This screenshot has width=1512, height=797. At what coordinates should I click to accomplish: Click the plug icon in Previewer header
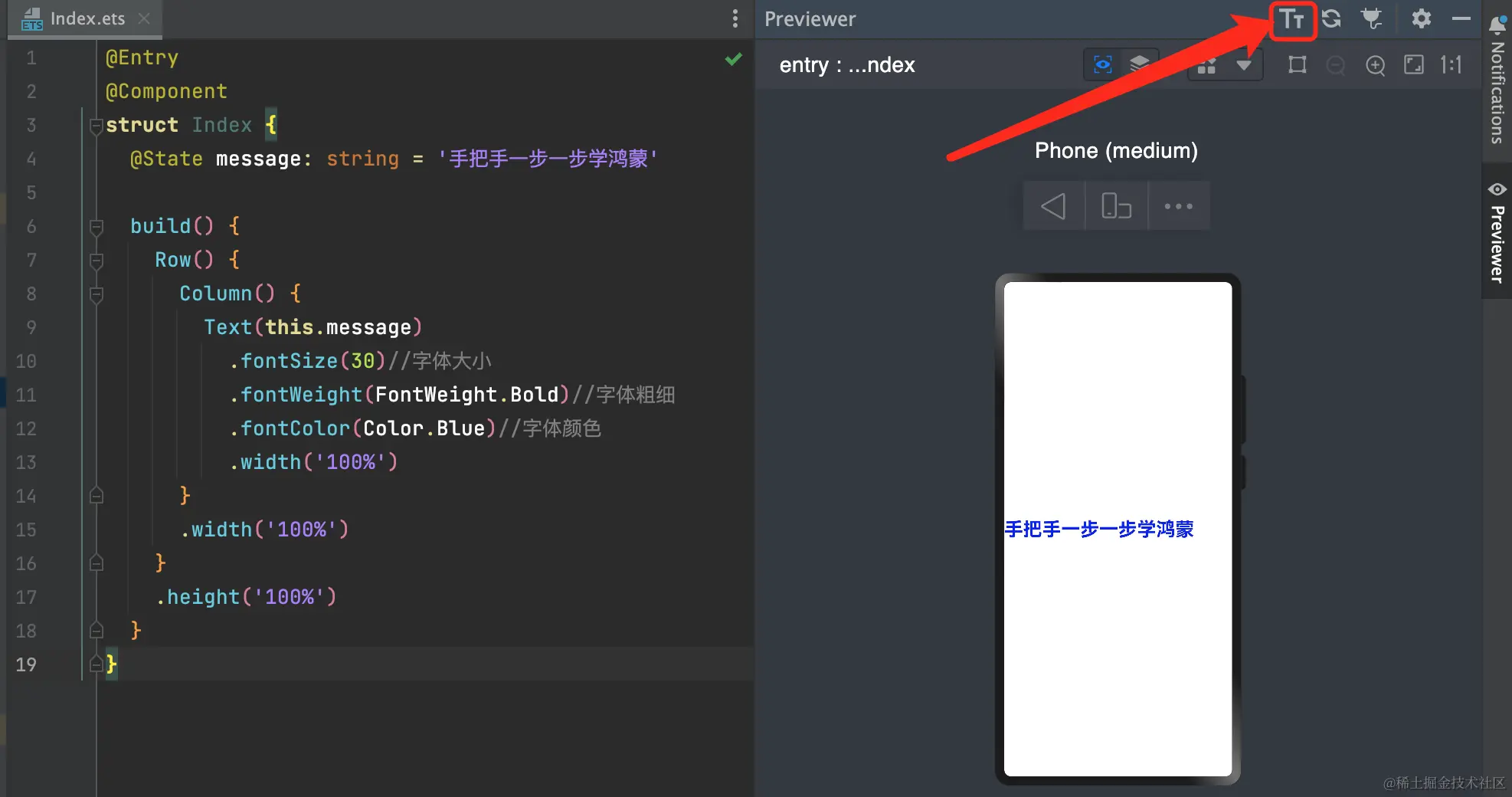pyautogui.click(x=1372, y=19)
